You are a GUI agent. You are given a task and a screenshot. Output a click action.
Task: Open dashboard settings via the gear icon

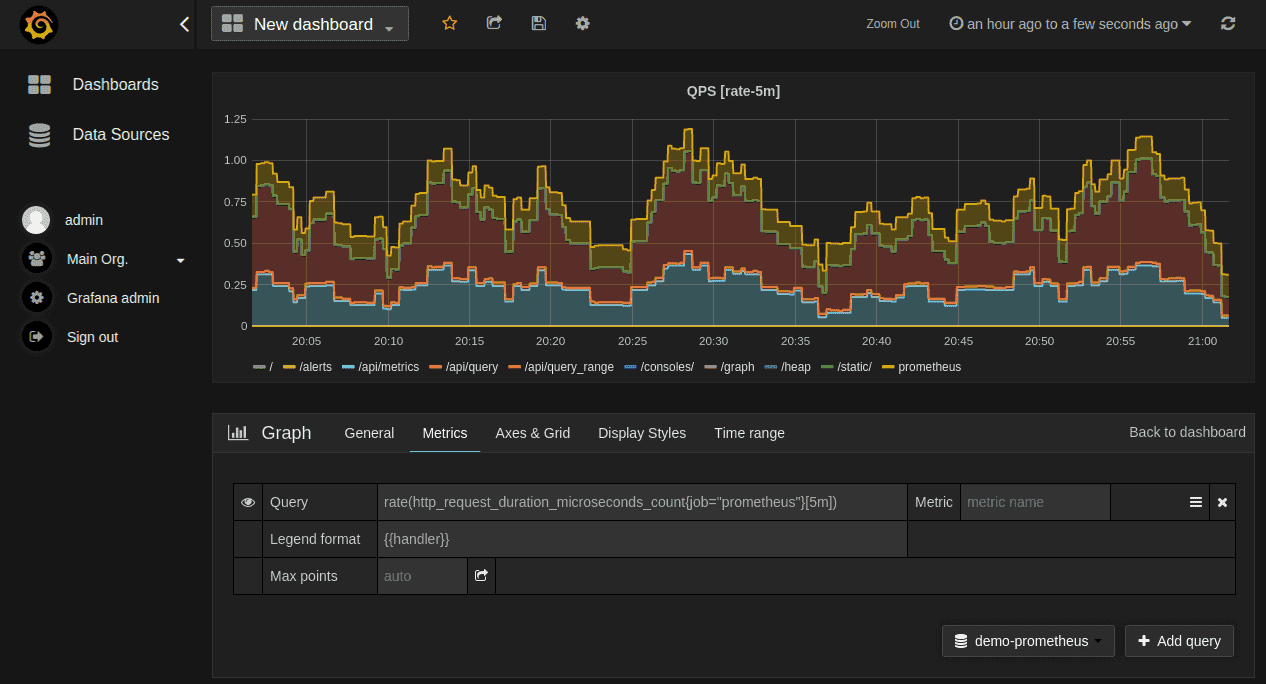[x=582, y=23]
